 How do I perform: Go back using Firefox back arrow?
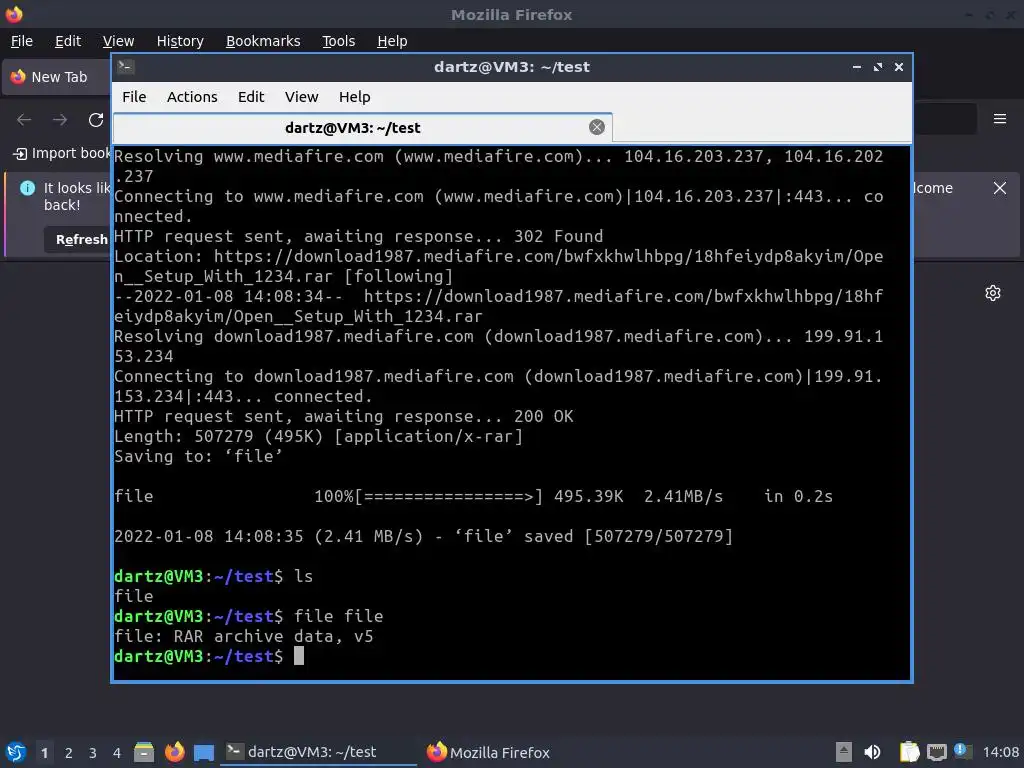tap(24, 120)
